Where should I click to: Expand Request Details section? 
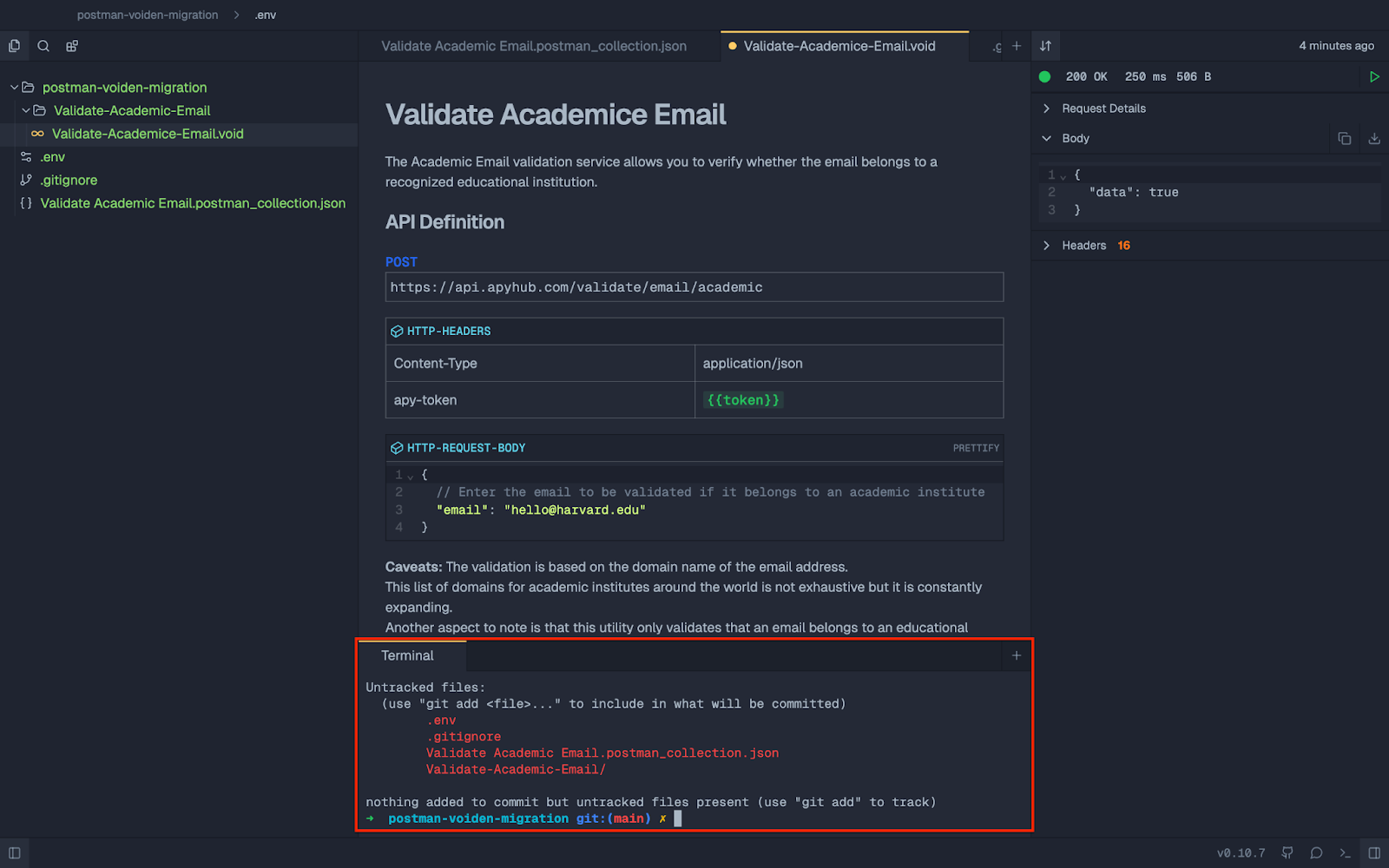1046,108
